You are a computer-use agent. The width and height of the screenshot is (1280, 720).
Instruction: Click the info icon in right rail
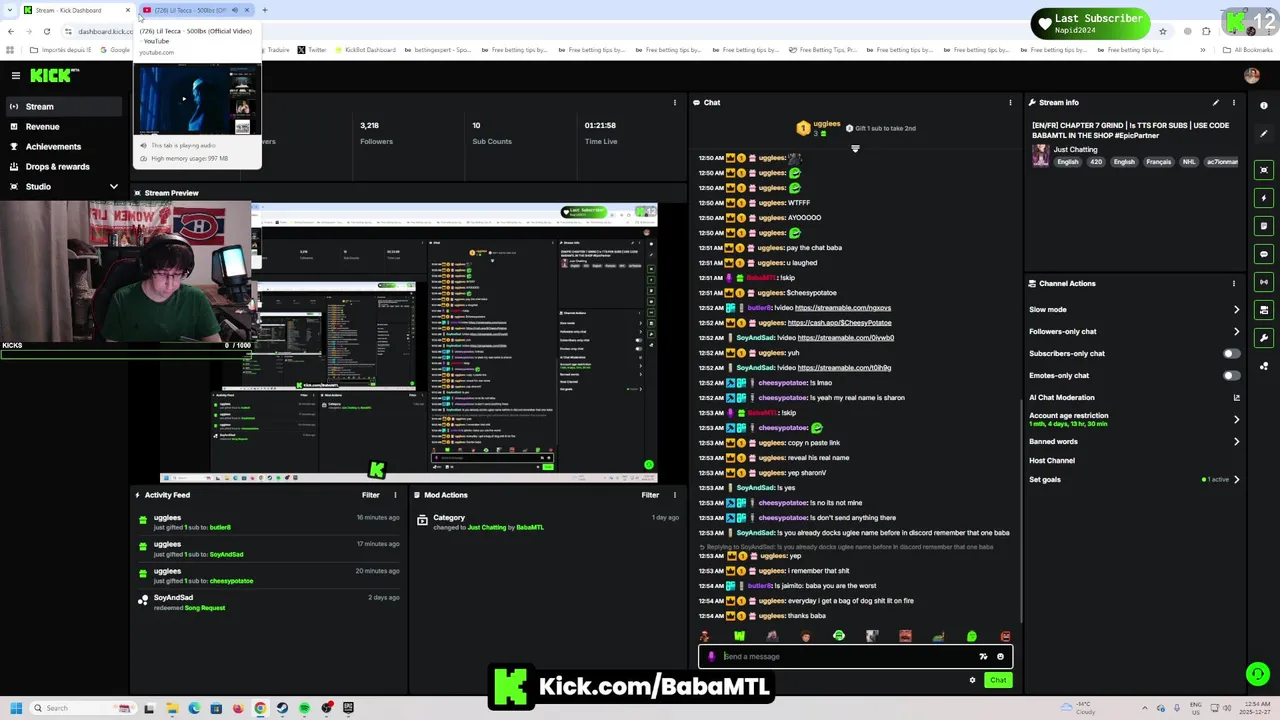[1264, 105]
